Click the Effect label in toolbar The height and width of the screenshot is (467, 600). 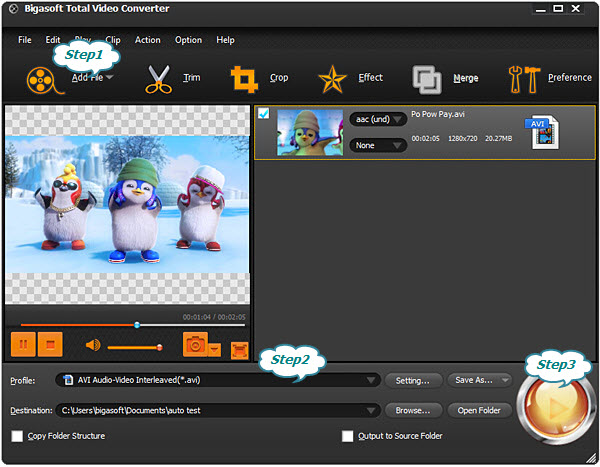(370, 78)
